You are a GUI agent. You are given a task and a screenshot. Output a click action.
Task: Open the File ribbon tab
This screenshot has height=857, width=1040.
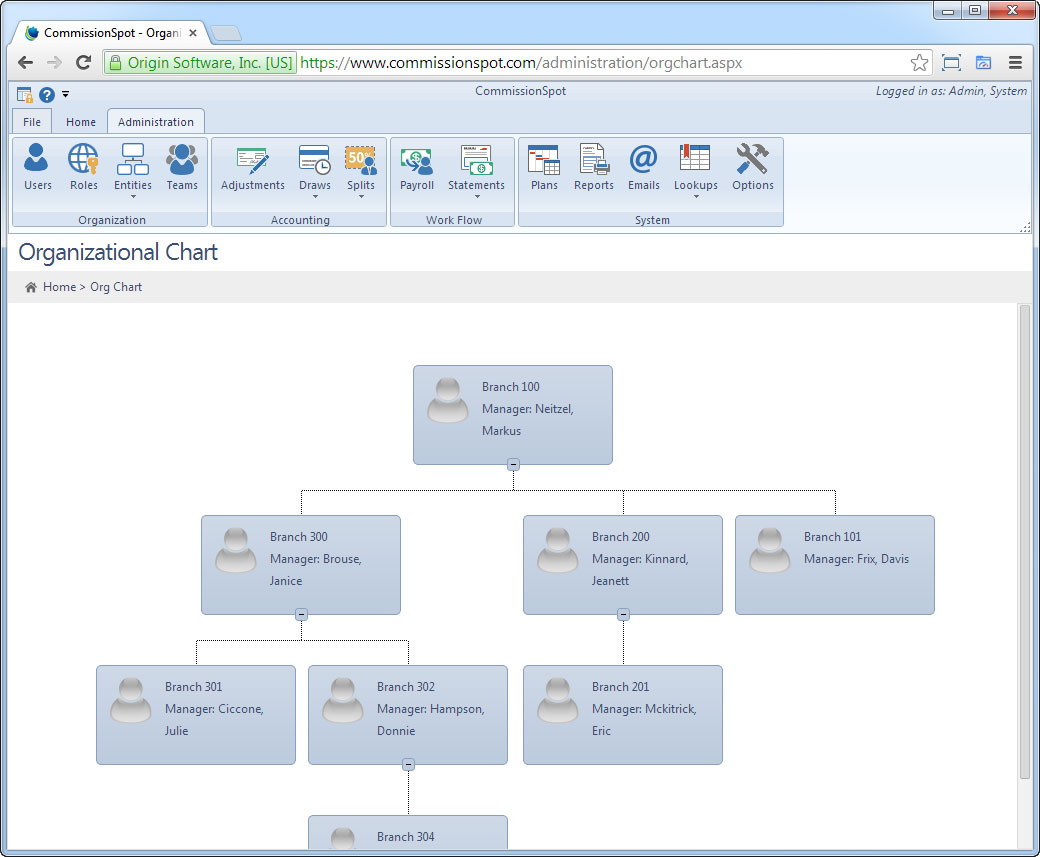(x=32, y=122)
